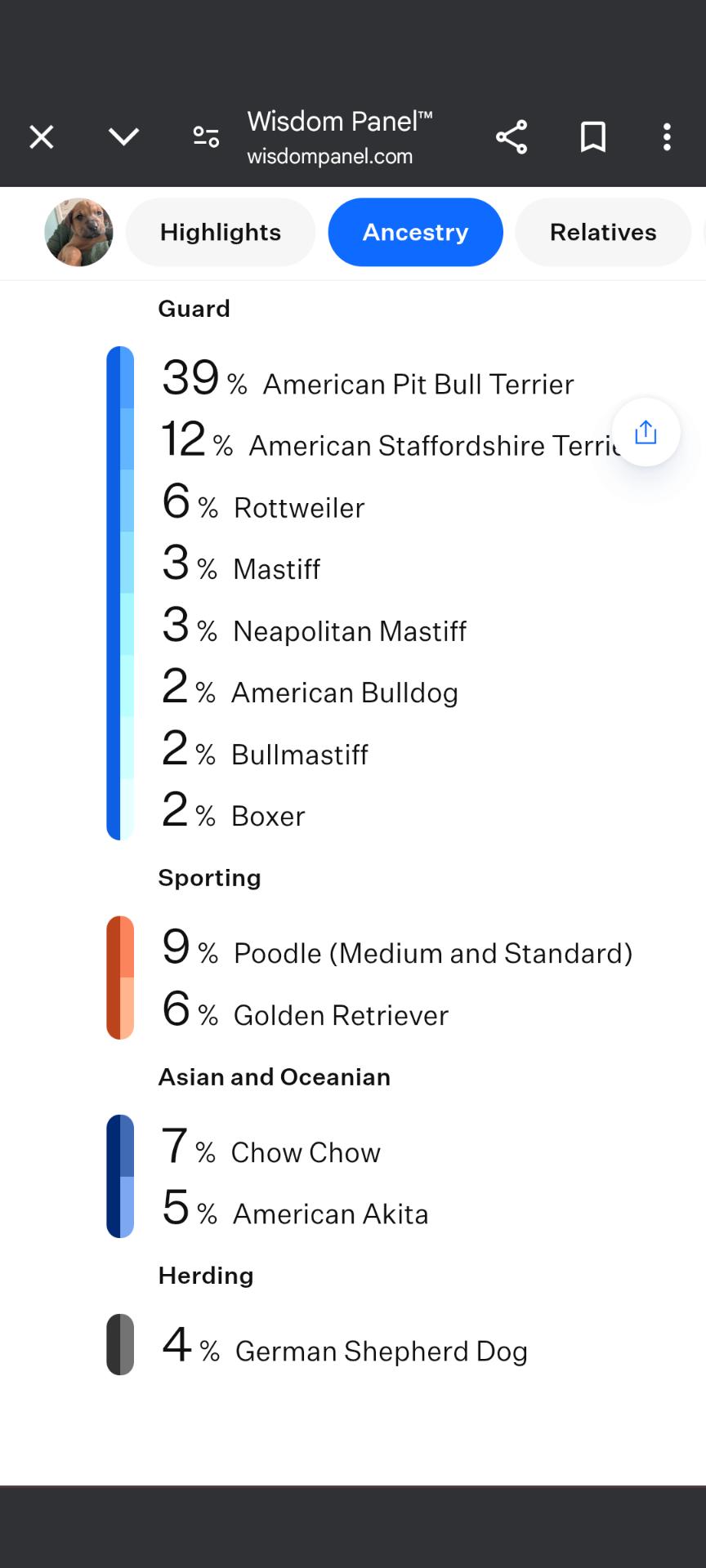Open the three-dot overflow menu
Viewport: 706px width, 1568px height.
pyautogui.click(x=667, y=137)
